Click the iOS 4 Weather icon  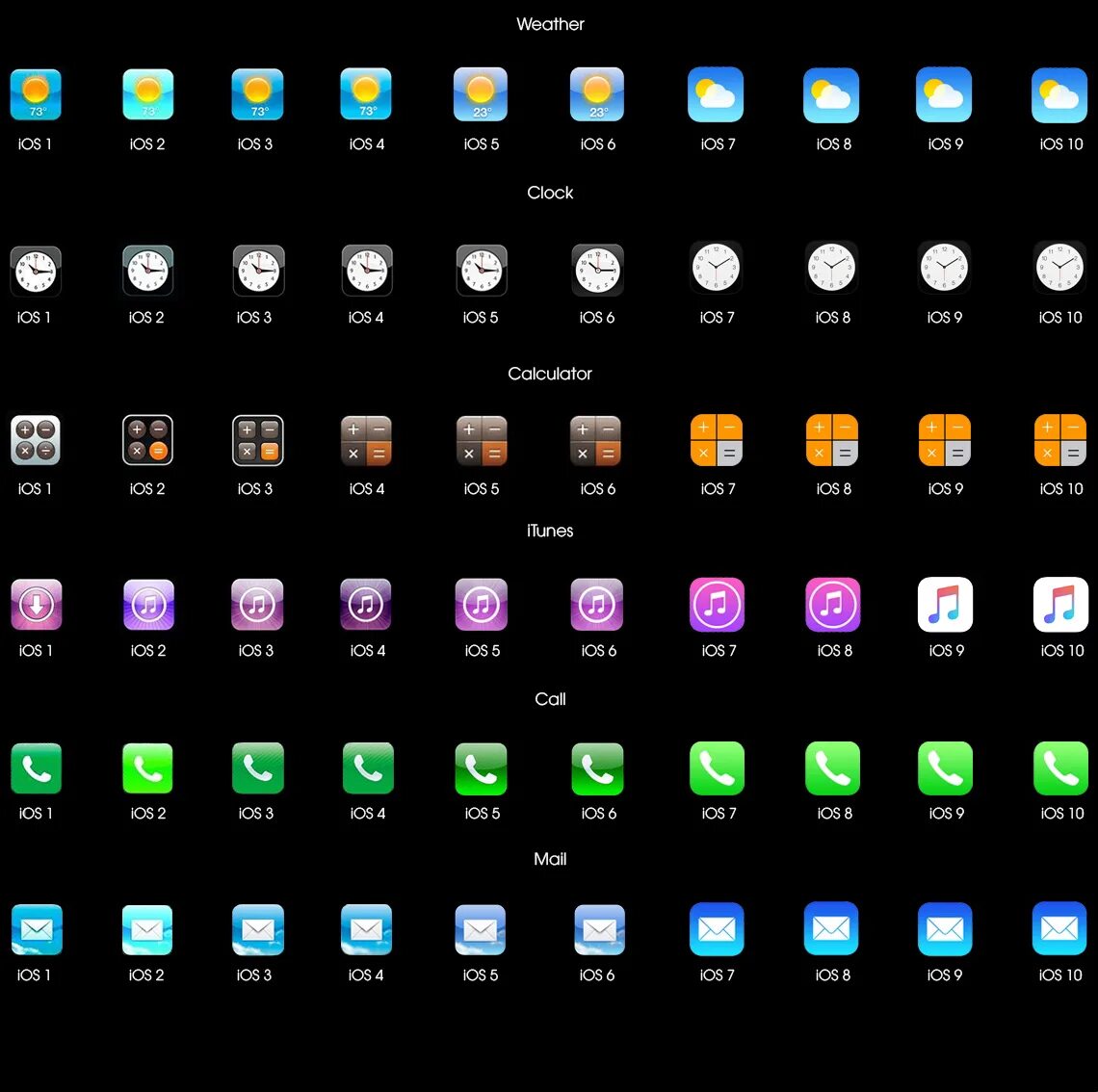tap(366, 93)
